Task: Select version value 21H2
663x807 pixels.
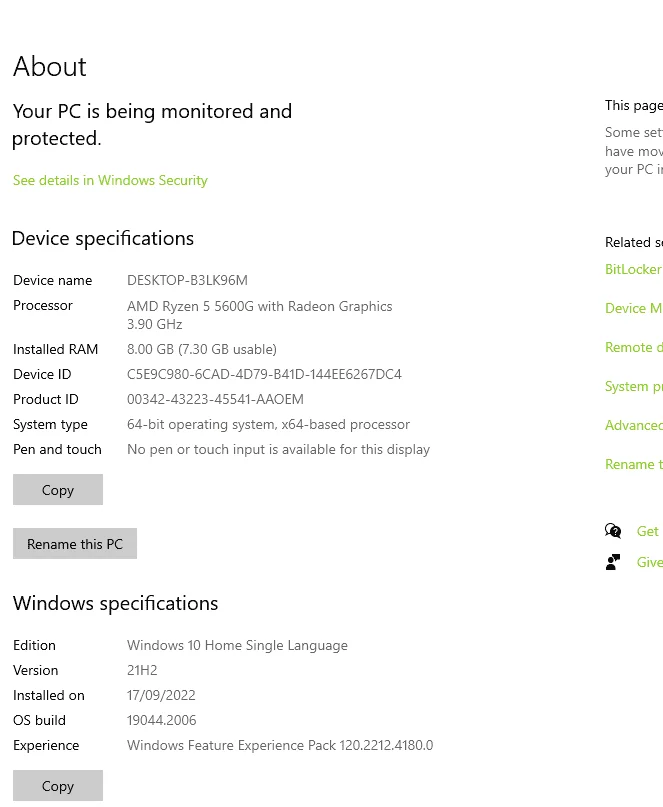Action: (142, 670)
